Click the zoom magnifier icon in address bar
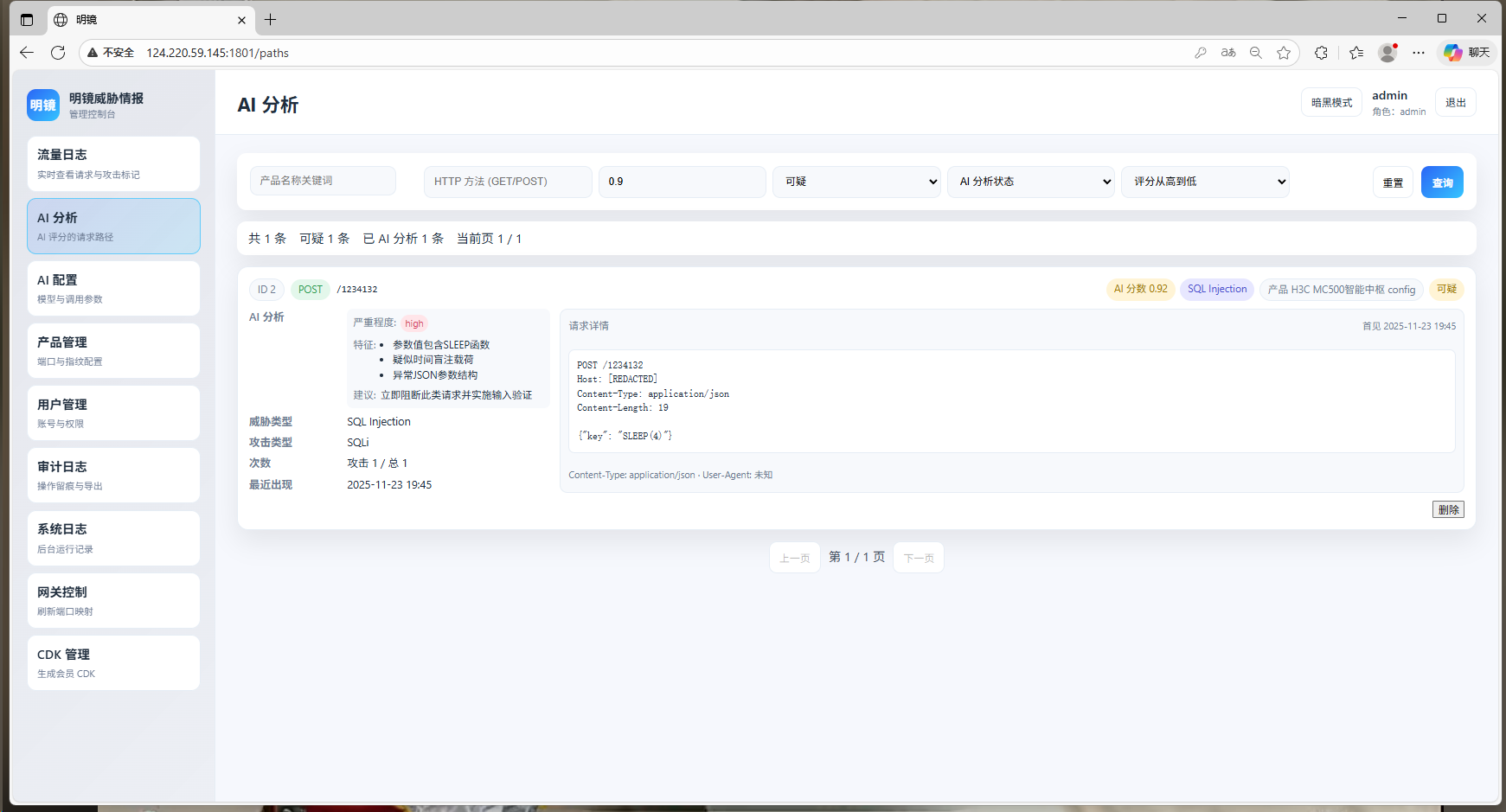 (x=1256, y=53)
